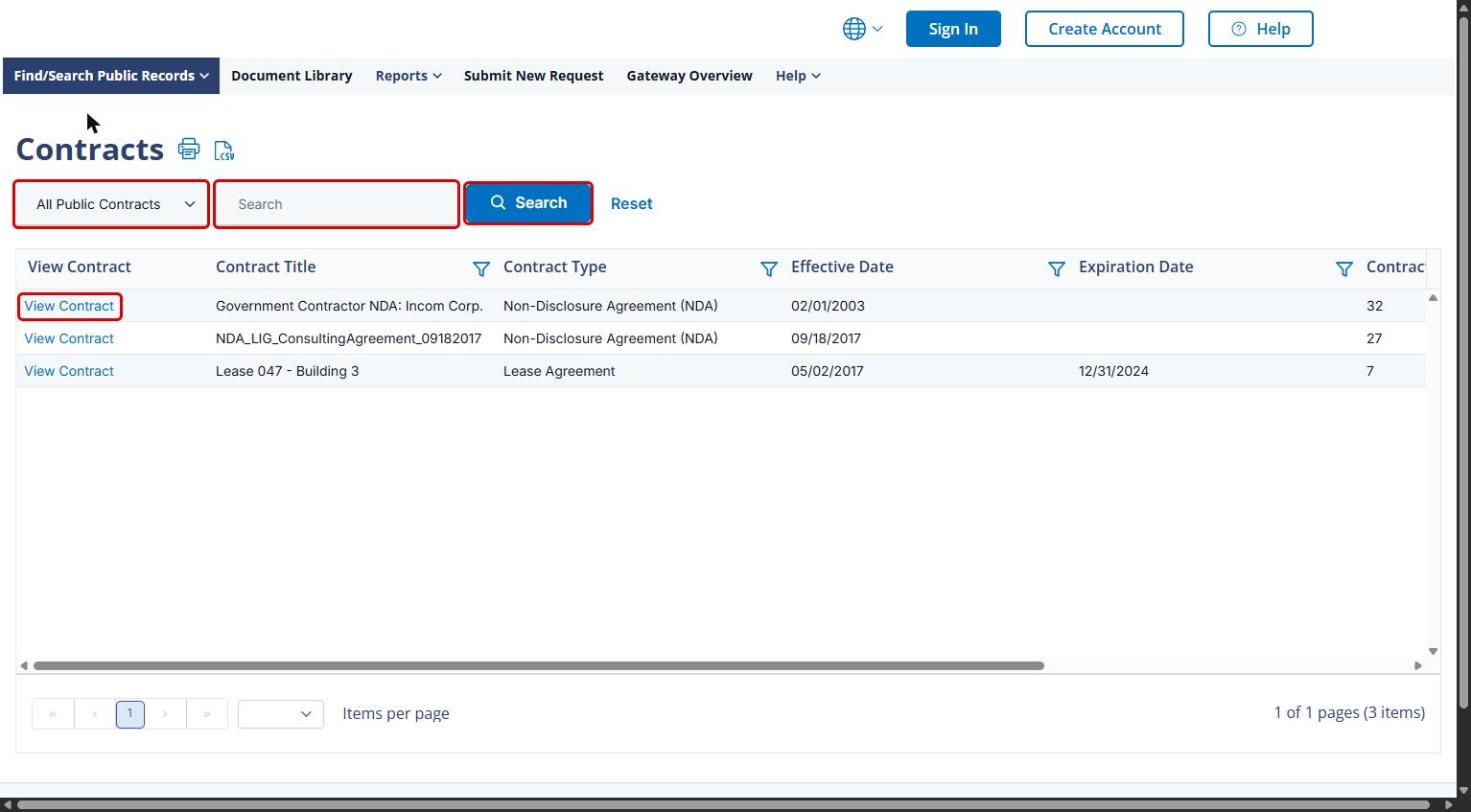Image resolution: width=1471 pixels, height=812 pixels.
Task: Select the Lease Agreement type cell
Action: 559,371
